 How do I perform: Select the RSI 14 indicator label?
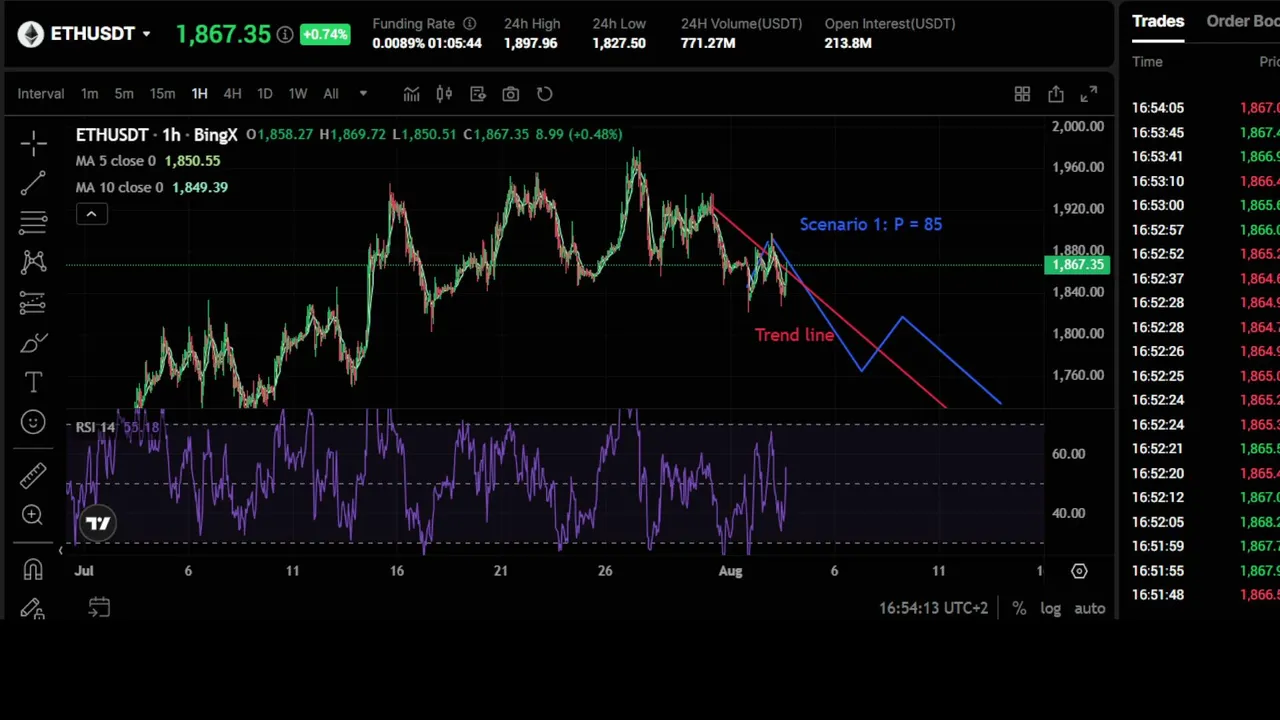point(95,428)
